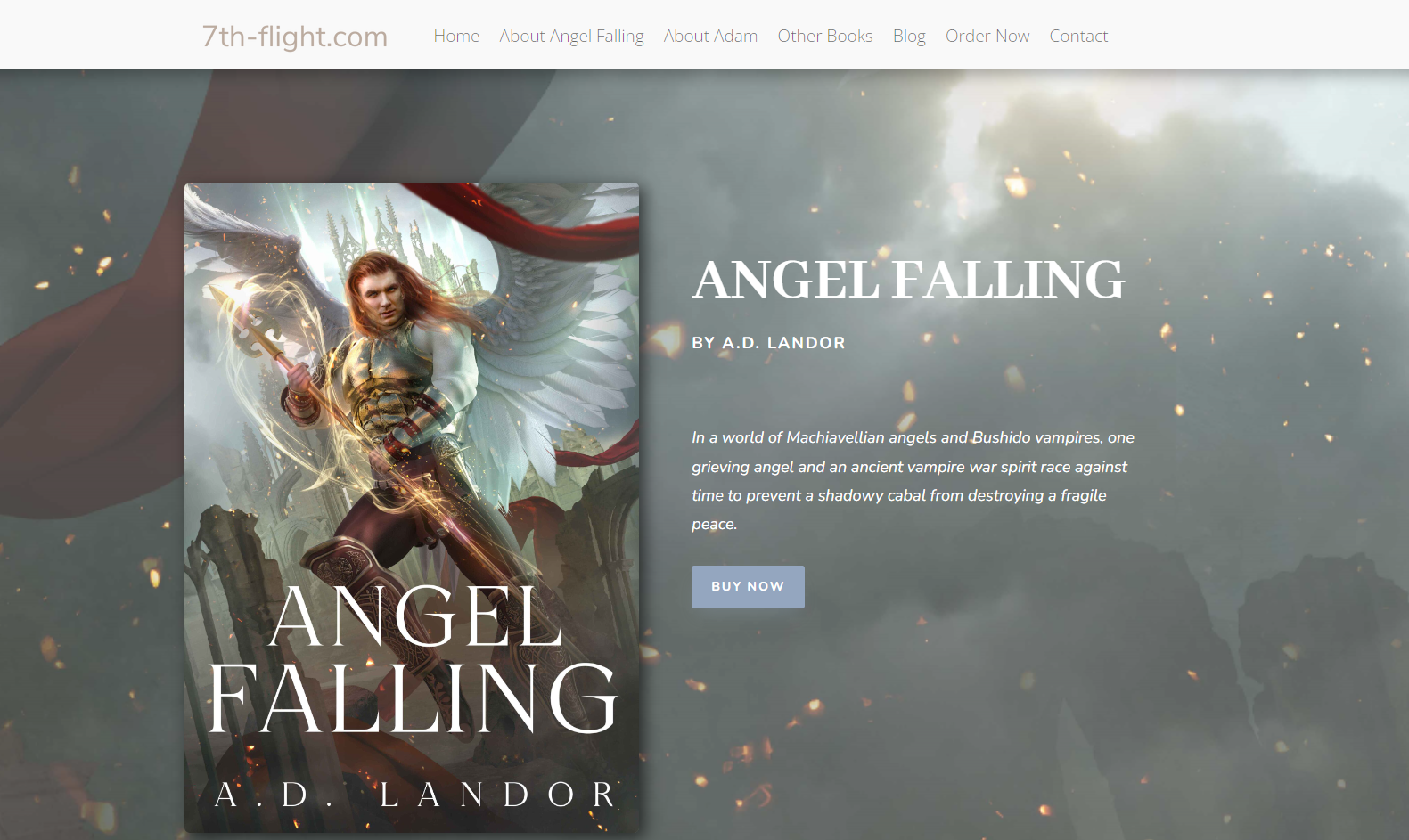Click the italic book description paragraph
Screen dimensions: 1409x840
913,481
